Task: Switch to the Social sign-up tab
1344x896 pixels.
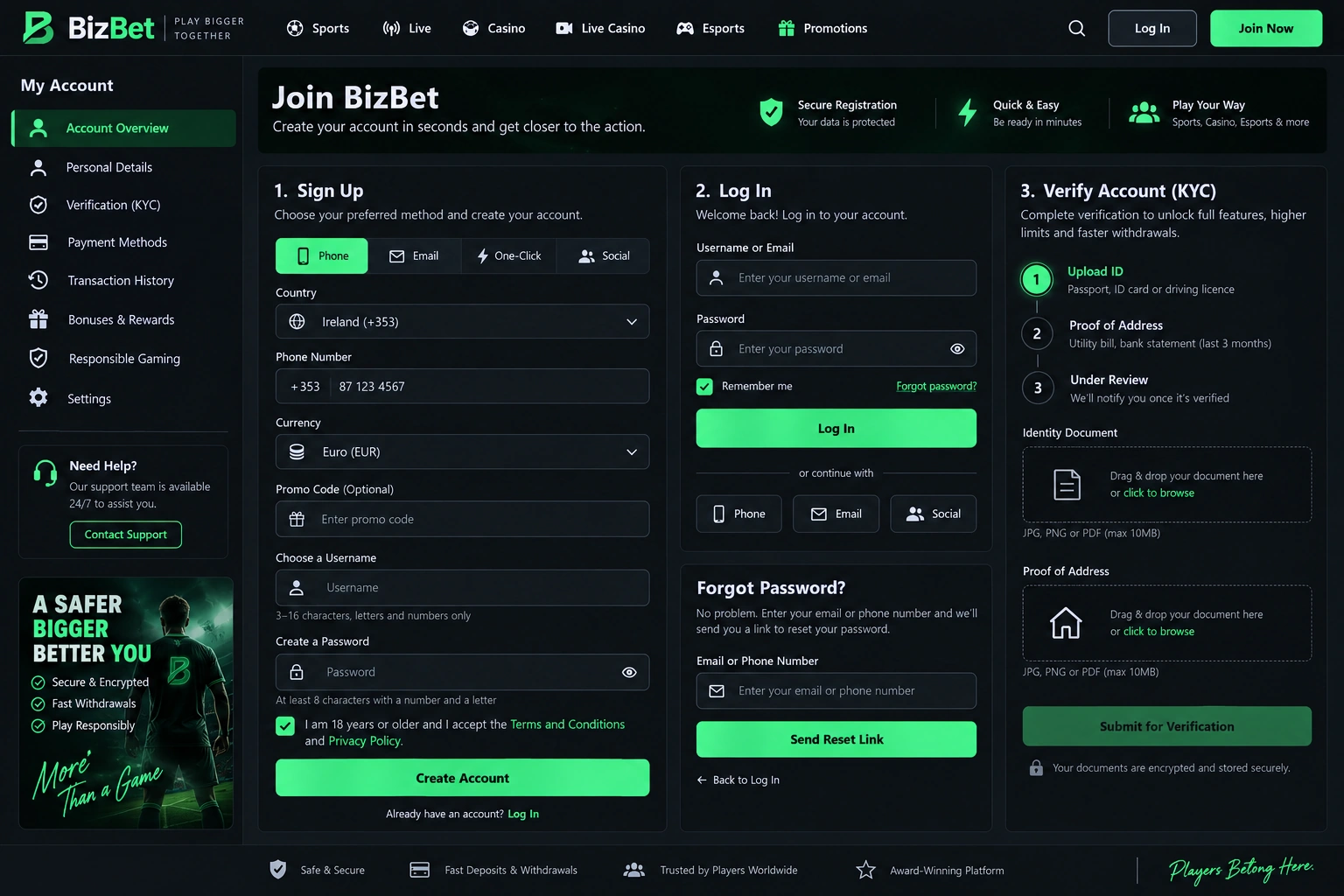Action: [x=603, y=255]
